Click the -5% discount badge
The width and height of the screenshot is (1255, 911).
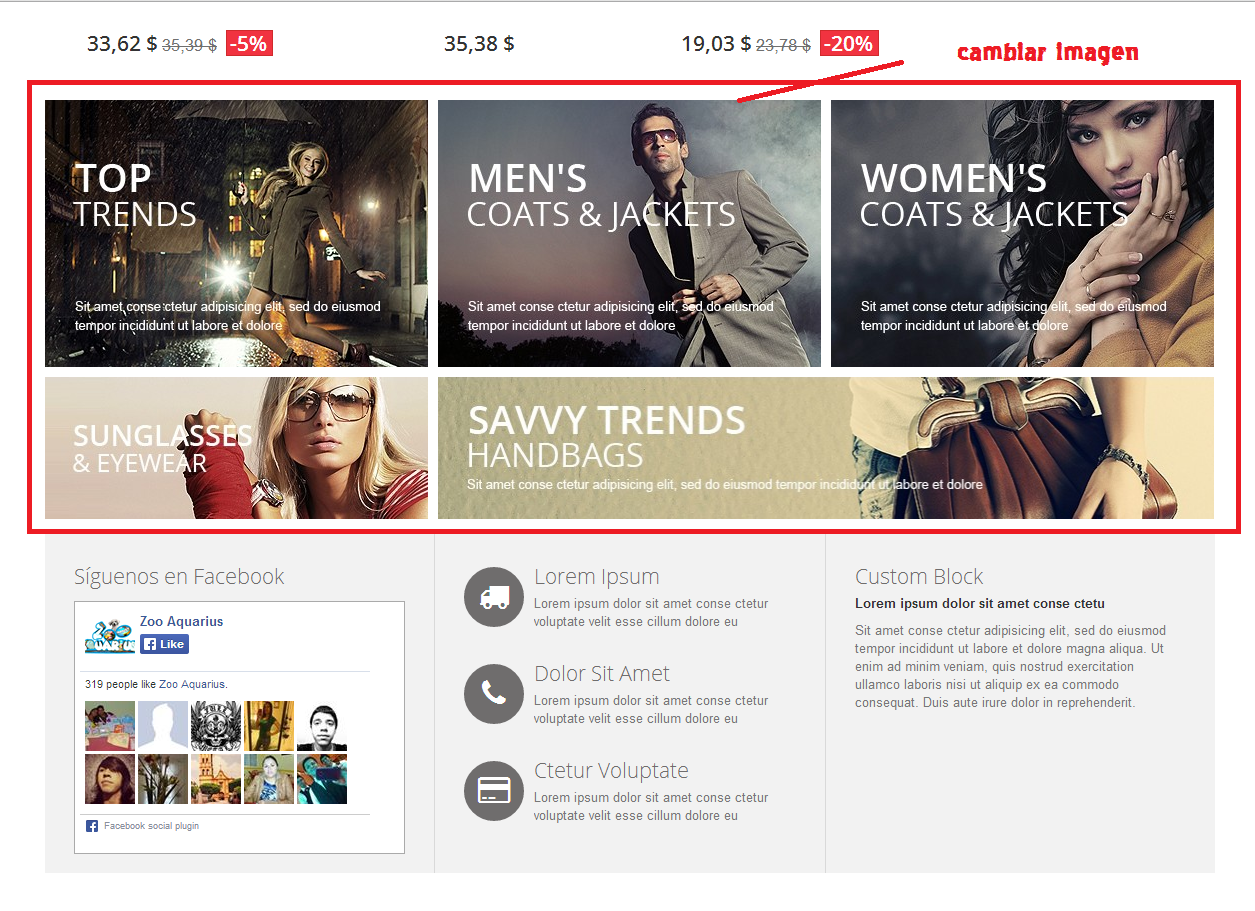click(249, 43)
